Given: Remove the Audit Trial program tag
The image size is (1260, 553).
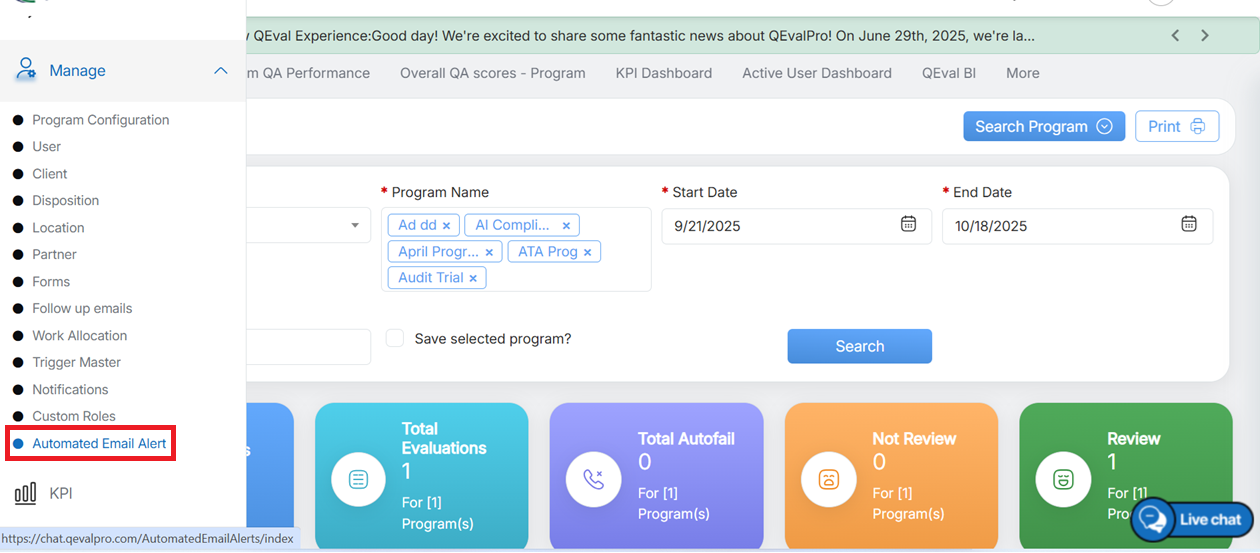Looking at the screenshot, I should (473, 278).
